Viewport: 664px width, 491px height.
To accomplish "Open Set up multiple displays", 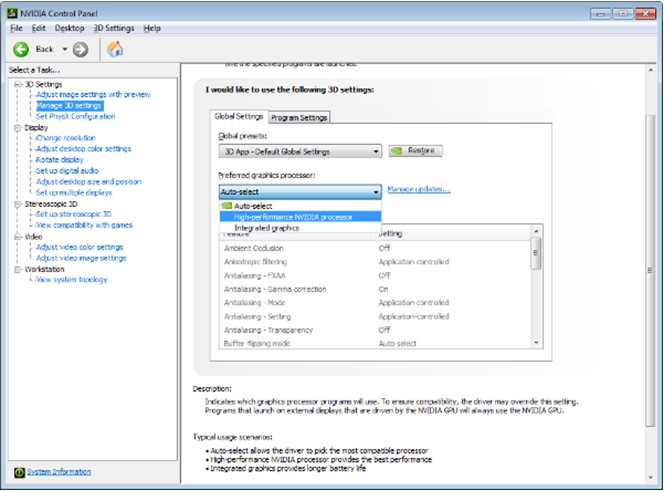I will 74,193.
